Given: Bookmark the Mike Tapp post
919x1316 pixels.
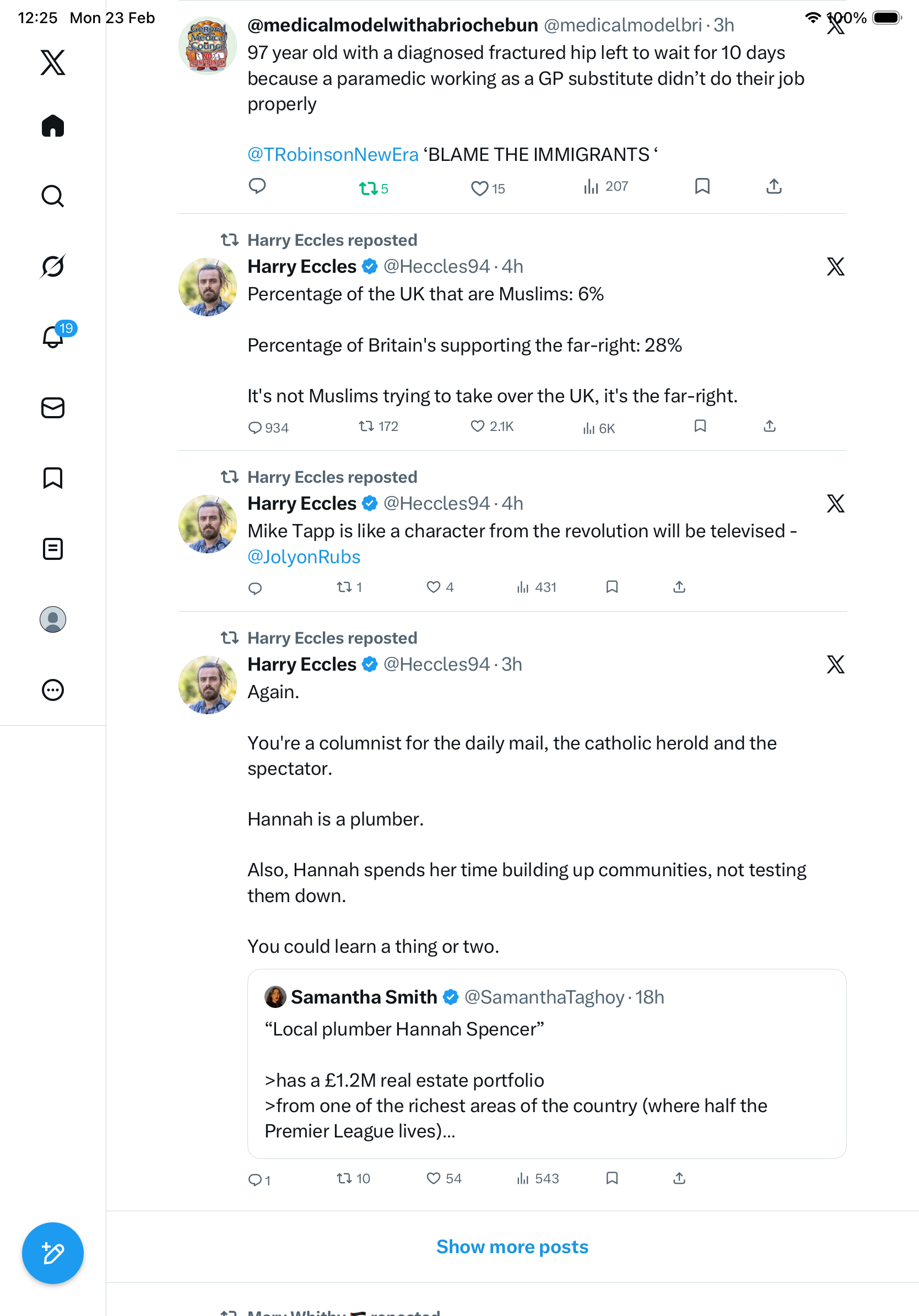Looking at the screenshot, I should pos(612,587).
